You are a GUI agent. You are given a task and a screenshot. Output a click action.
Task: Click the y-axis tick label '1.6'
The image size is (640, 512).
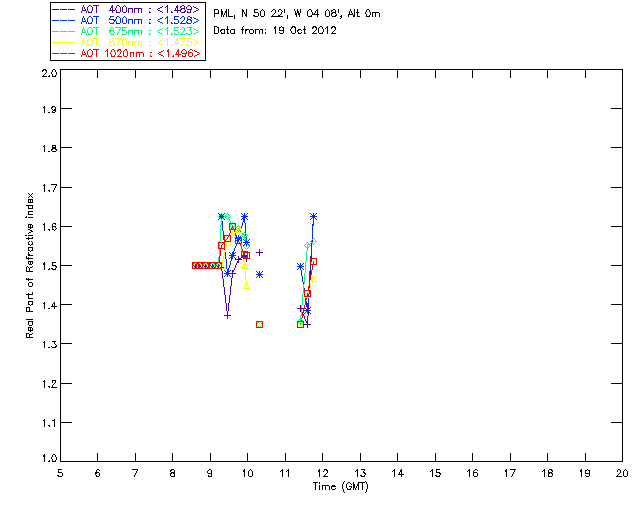coord(49,227)
